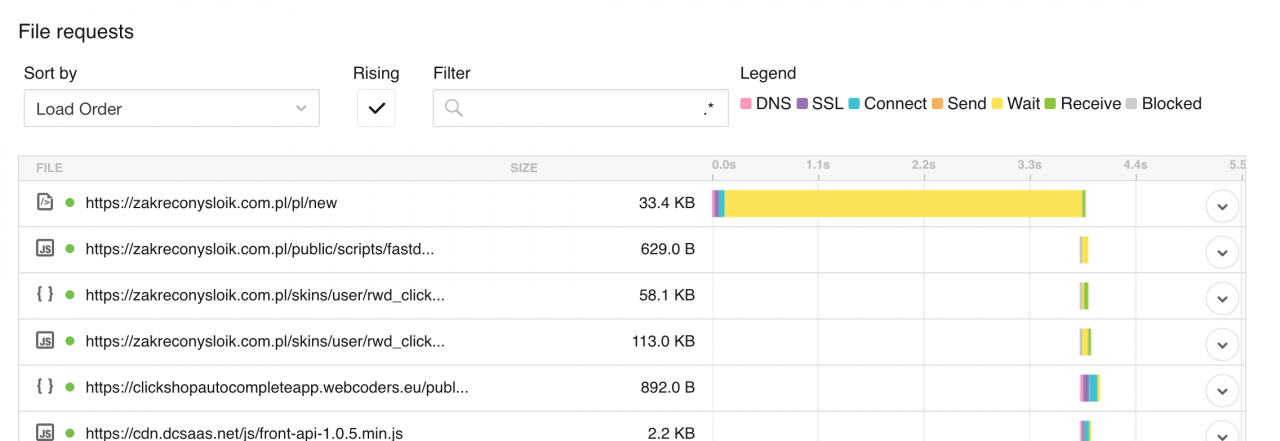Click the JS icon for the rwd_click script, 113.0 KB
Screen dimensions: 1280x441
[44, 341]
